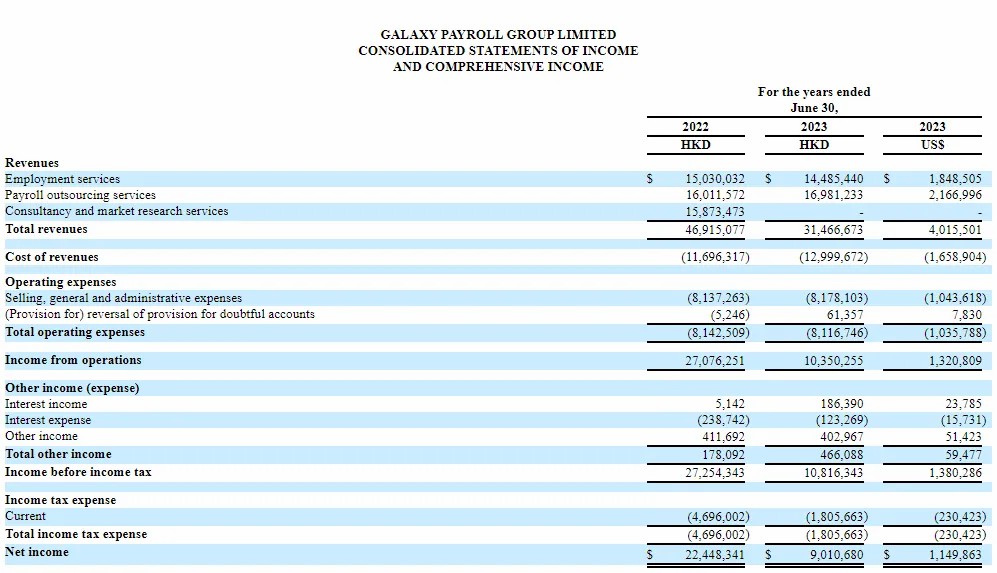
Task: Click the value (12,999,672)
Action: [834, 257]
